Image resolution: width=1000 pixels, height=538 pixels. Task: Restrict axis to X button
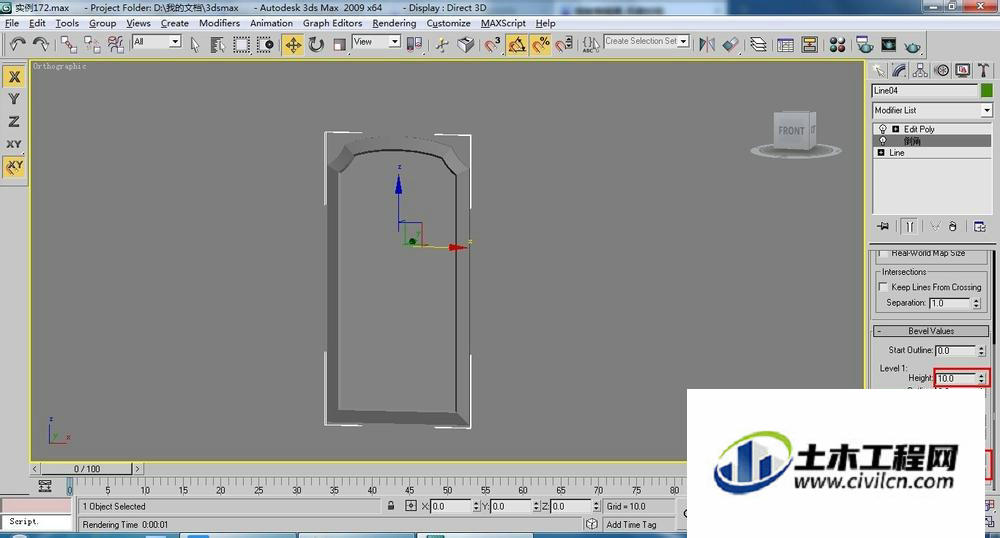tap(14, 76)
